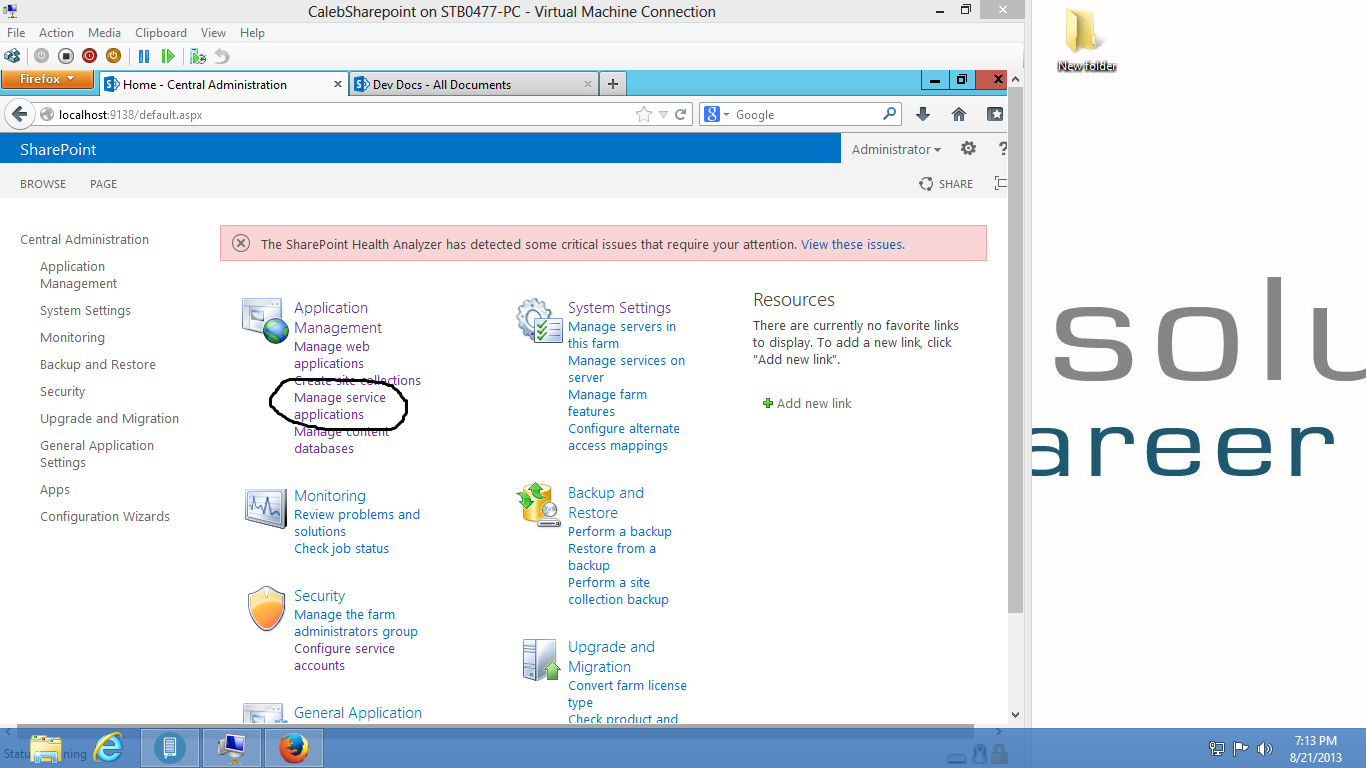Click the Firefox taskbar icon
This screenshot has height=768, width=1366.
294,748
